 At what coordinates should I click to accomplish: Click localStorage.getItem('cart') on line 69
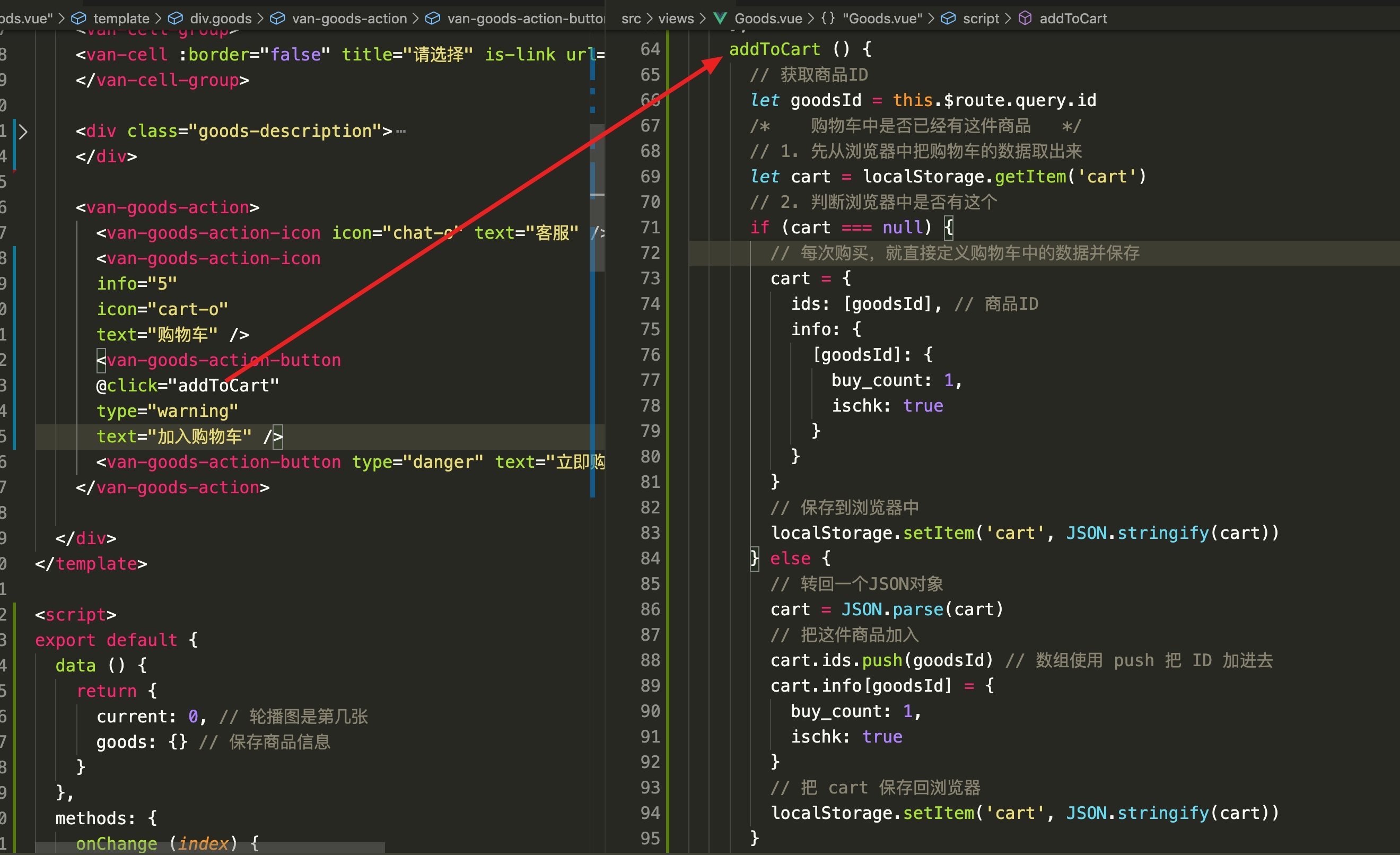pyautogui.click(x=1004, y=177)
